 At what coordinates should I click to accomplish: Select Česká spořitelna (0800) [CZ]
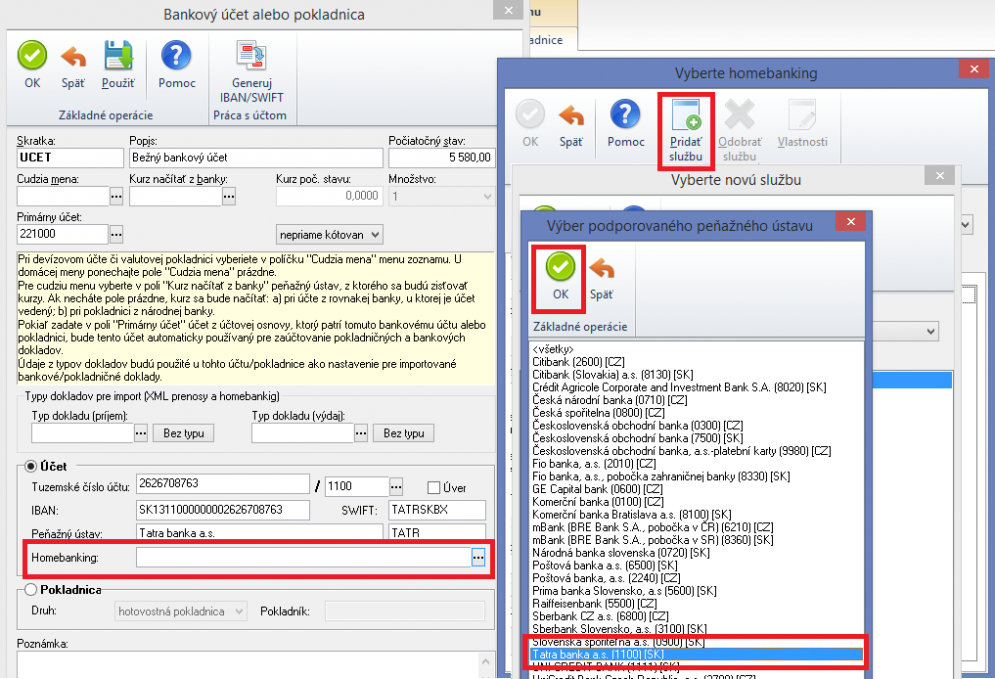point(598,412)
